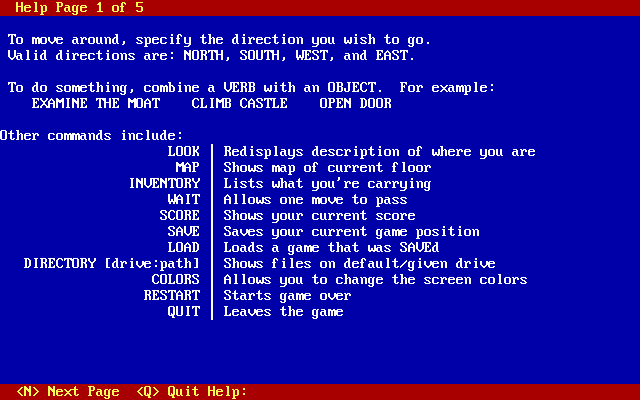Click the Help Page 1 of 5 title
Screen dimensions: 640x400
point(80,7)
